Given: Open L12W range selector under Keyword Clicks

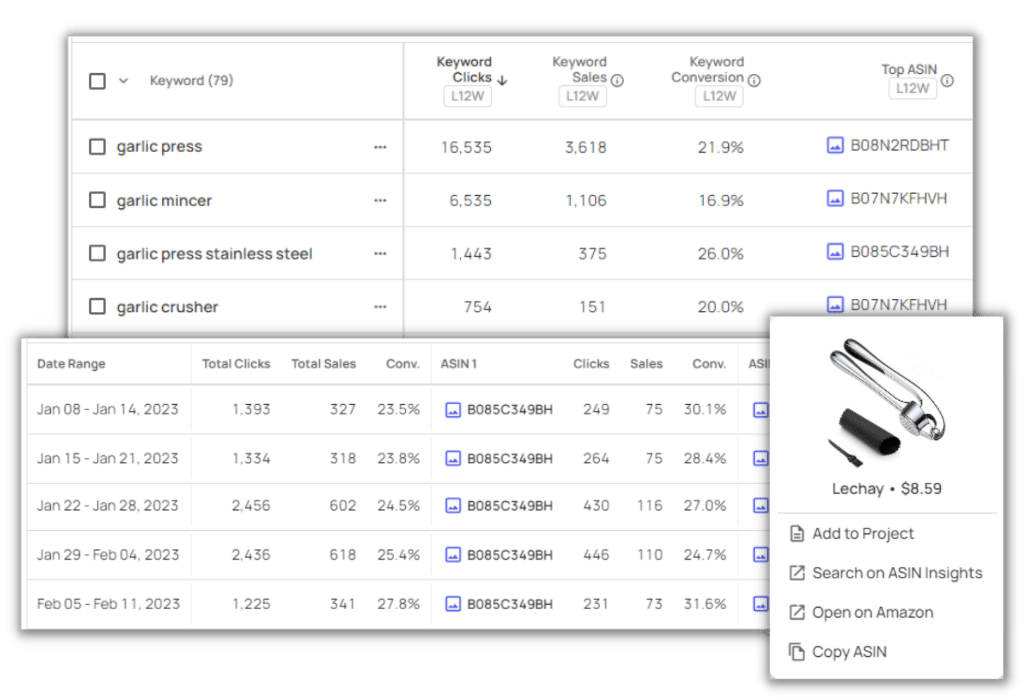Looking at the screenshot, I should coord(468,97).
